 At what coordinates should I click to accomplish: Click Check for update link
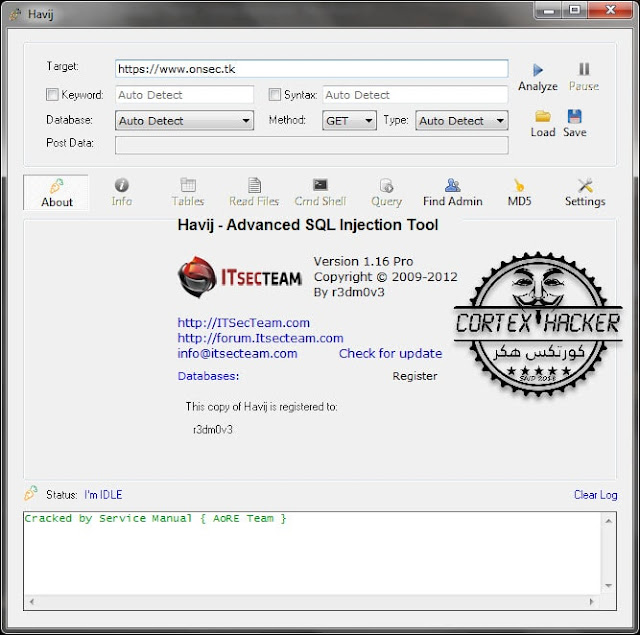click(x=390, y=353)
